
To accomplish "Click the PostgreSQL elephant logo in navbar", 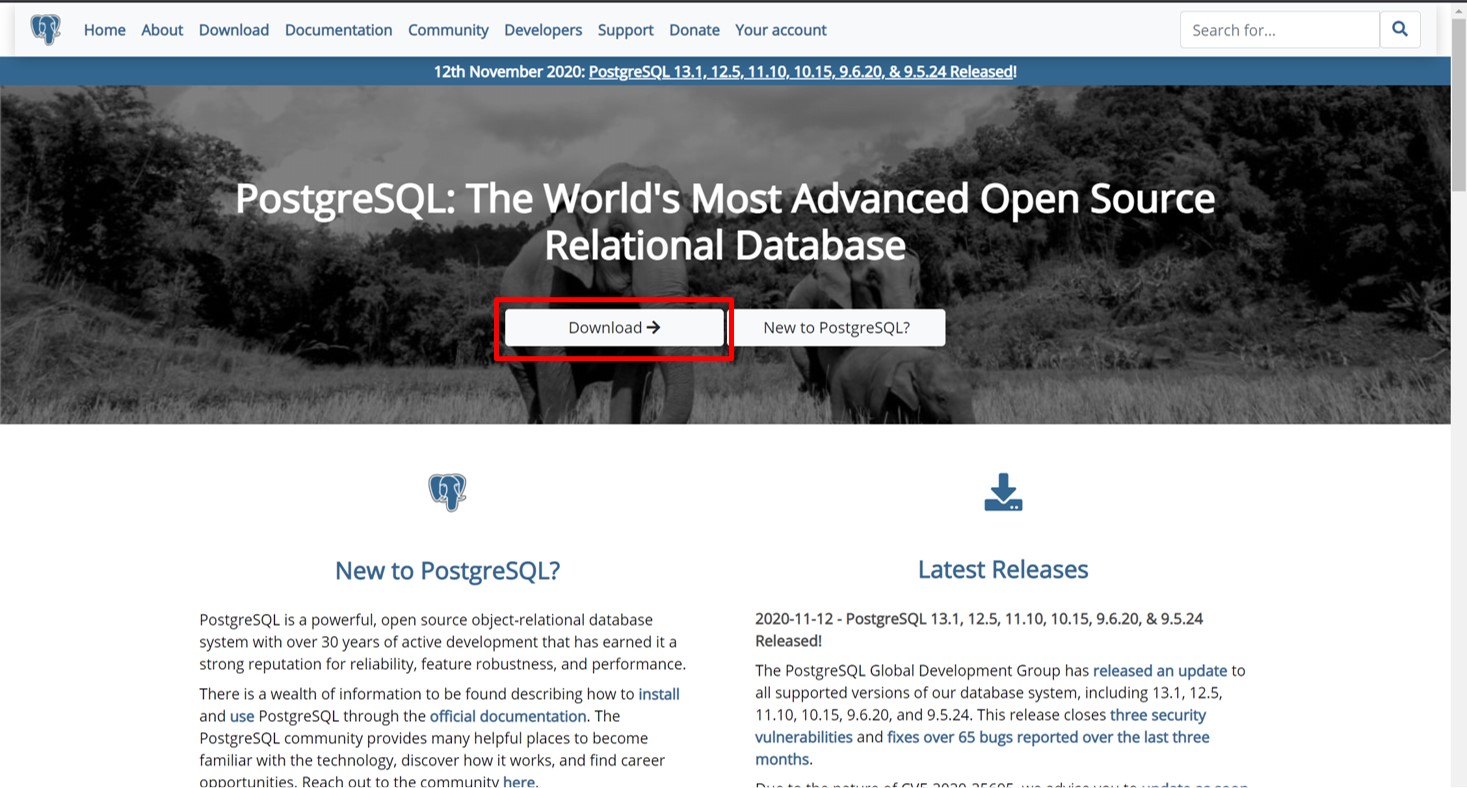I will (x=45, y=30).
